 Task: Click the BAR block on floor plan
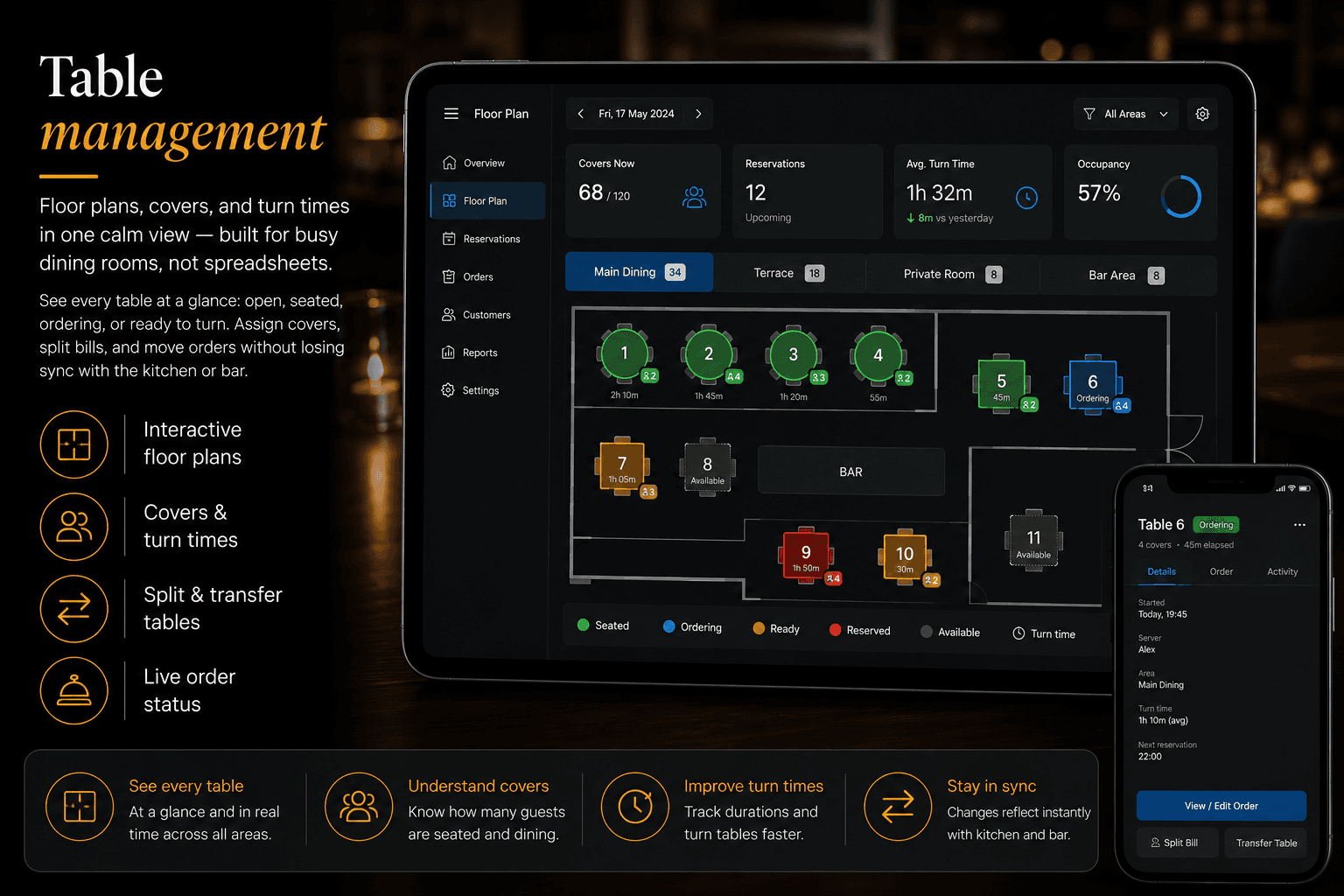click(851, 472)
